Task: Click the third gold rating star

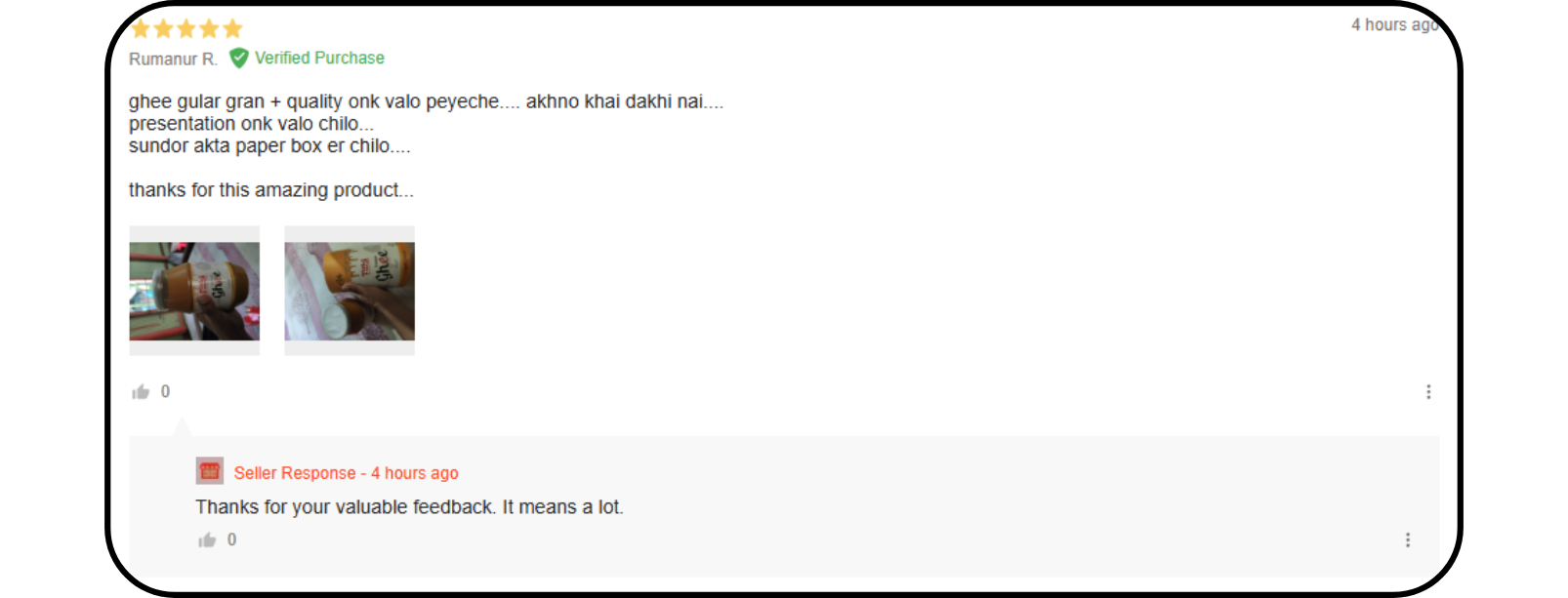Action: tap(186, 28)
